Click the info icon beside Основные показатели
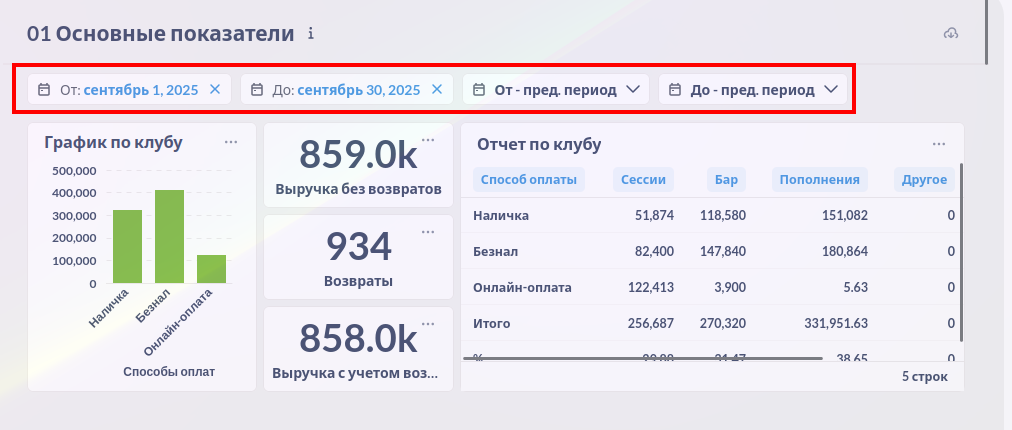Viewport: 1012px width, 430px height. click(311, 34)
